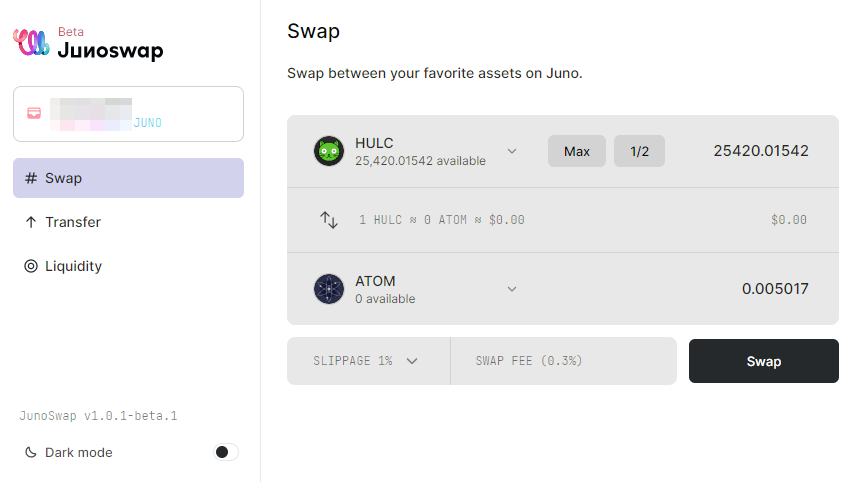This screenshot has width=852, height=482.
Task: Click the connected JUNO wallet box
Action: pyautogui.click(x=128, y=114)
